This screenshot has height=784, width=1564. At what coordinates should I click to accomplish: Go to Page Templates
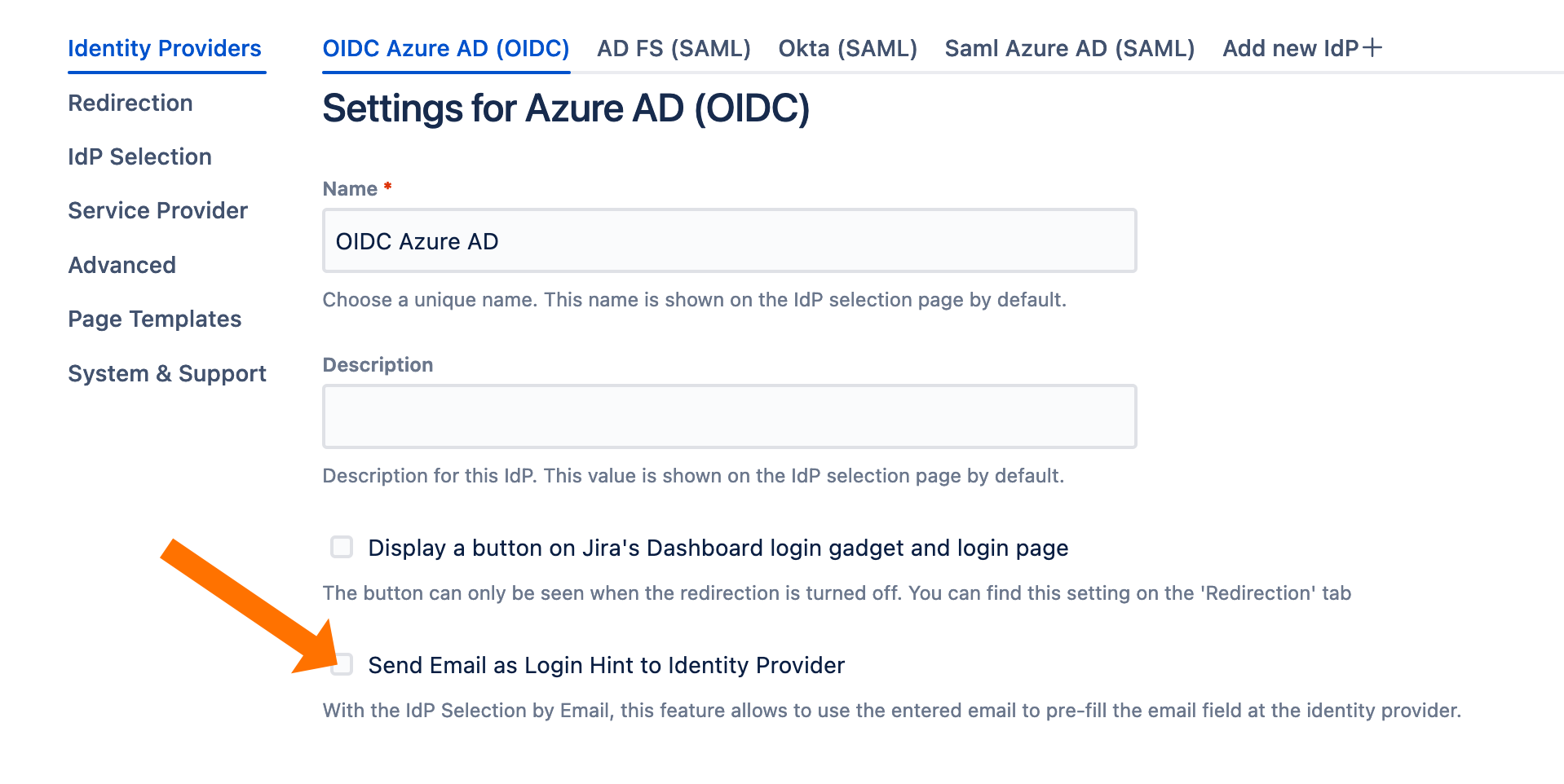[x=154, y=319]
